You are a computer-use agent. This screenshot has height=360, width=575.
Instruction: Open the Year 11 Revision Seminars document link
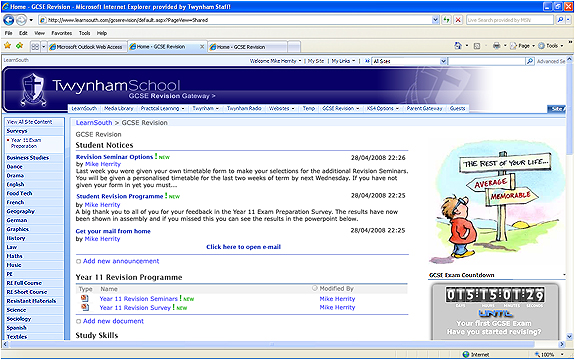pyautogui.click(x=139, y=299)
